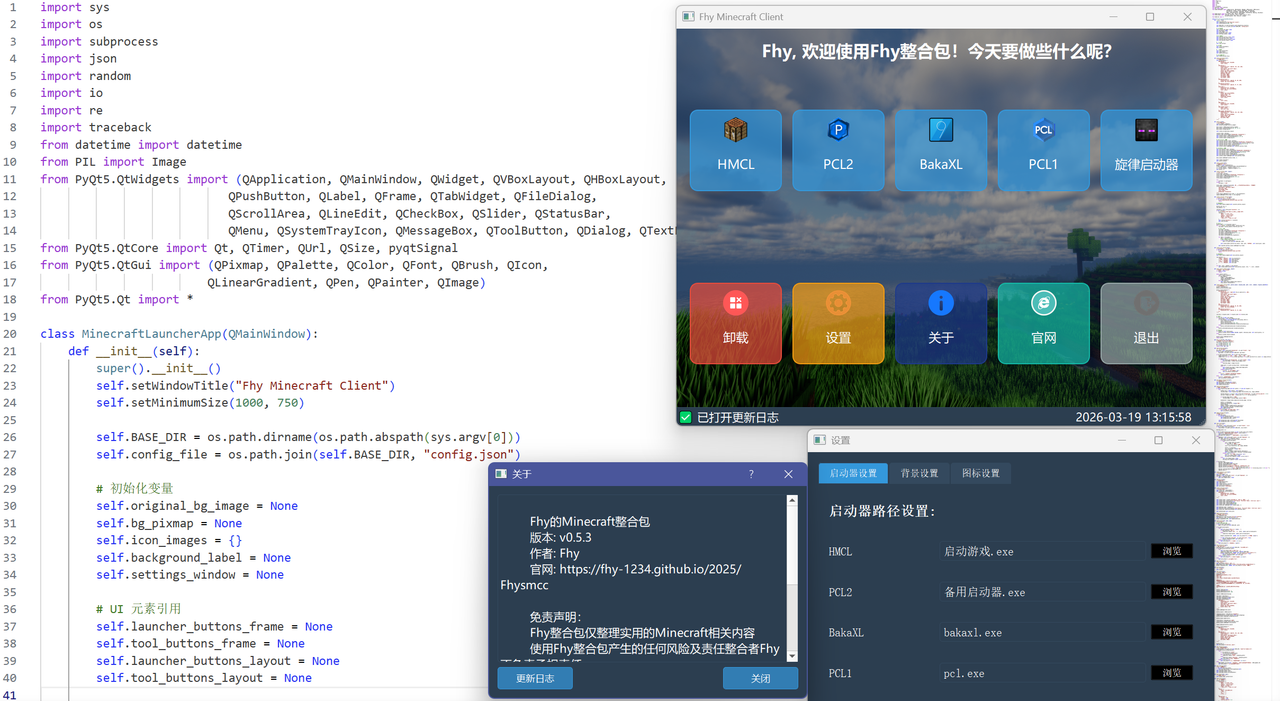The height and width of the screenshot is (701, 1280).
Task: Click the 'import subprocess' code line
Action: [x=99, y=41]
